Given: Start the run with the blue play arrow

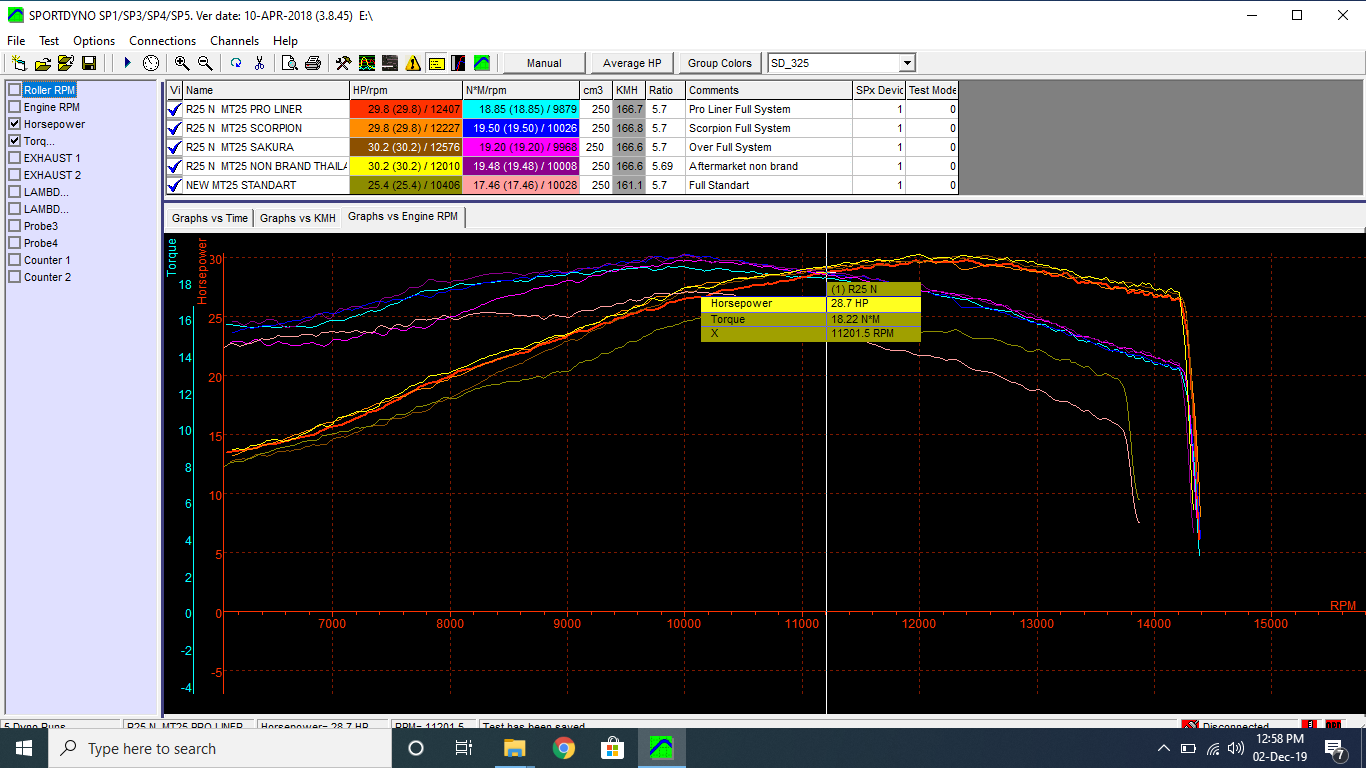Looking at the screenshot, I should (x=127, y=63).
